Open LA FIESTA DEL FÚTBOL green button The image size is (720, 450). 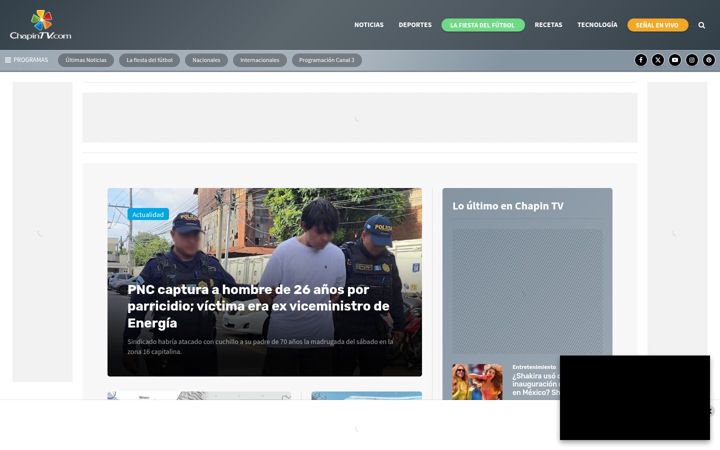tap(483, 25)
